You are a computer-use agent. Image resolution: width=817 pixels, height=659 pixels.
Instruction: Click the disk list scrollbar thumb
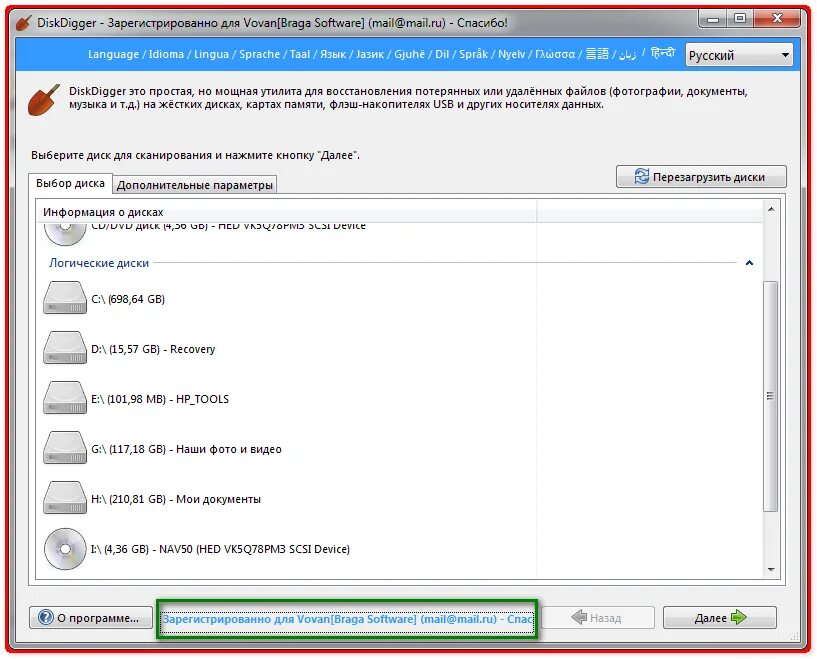(771, 396)
